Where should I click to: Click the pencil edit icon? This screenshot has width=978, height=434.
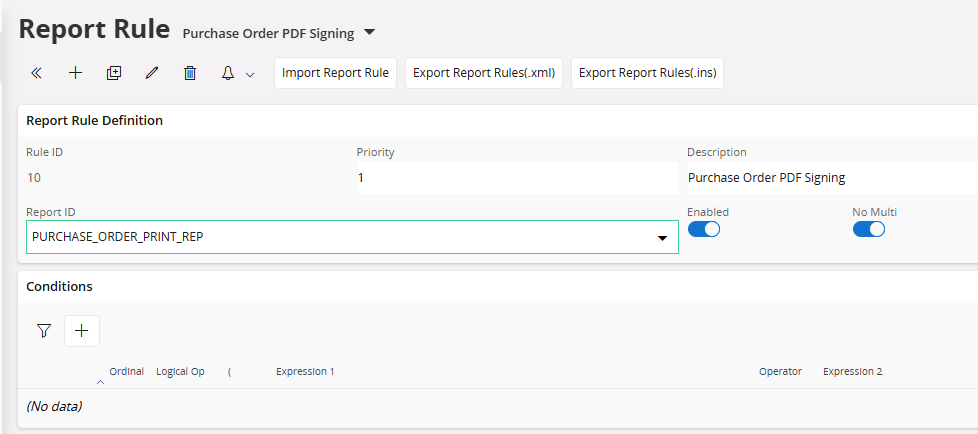[152, 73]
